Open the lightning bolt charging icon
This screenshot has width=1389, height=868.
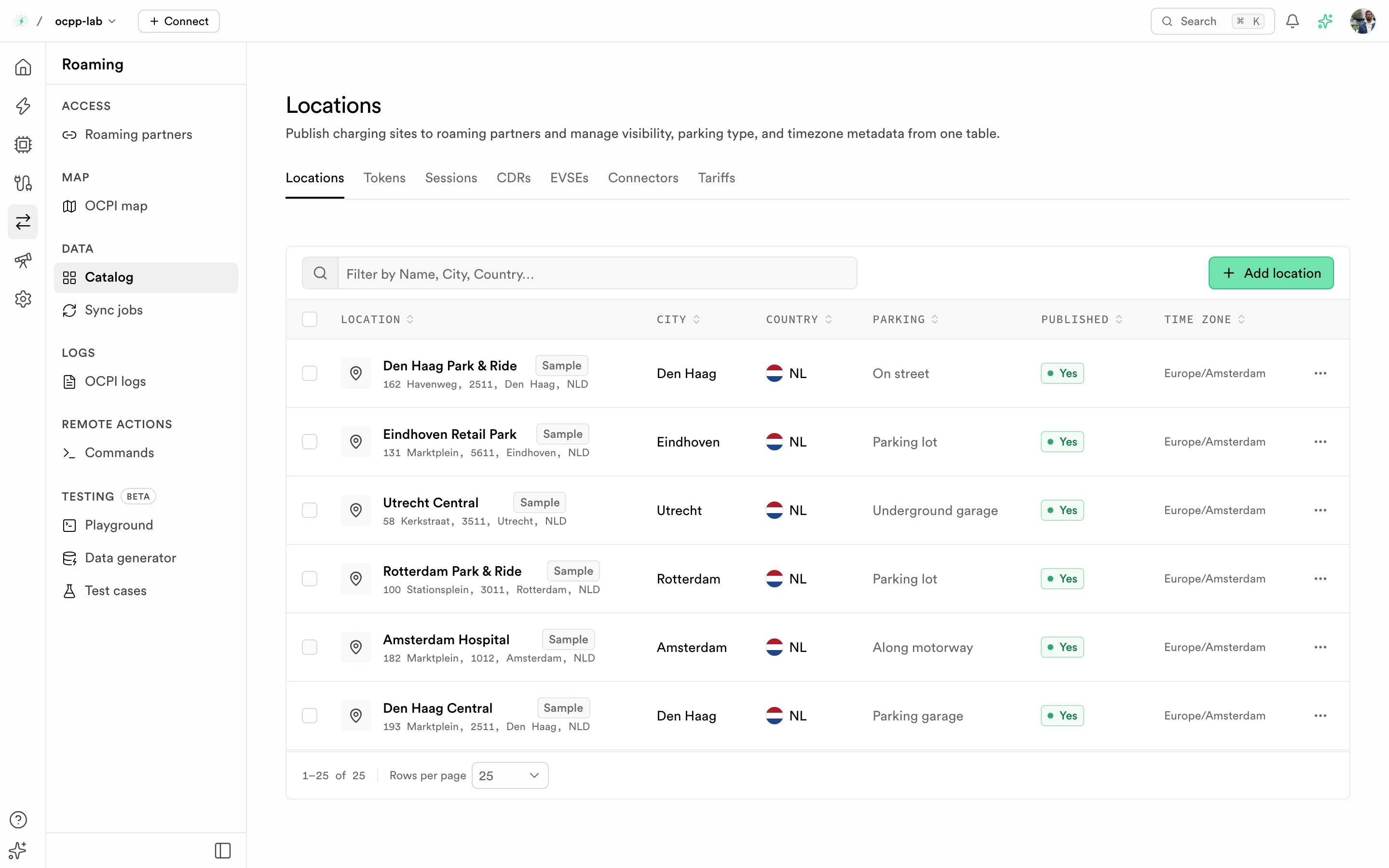pyautogui.click(x=23, y=106)
